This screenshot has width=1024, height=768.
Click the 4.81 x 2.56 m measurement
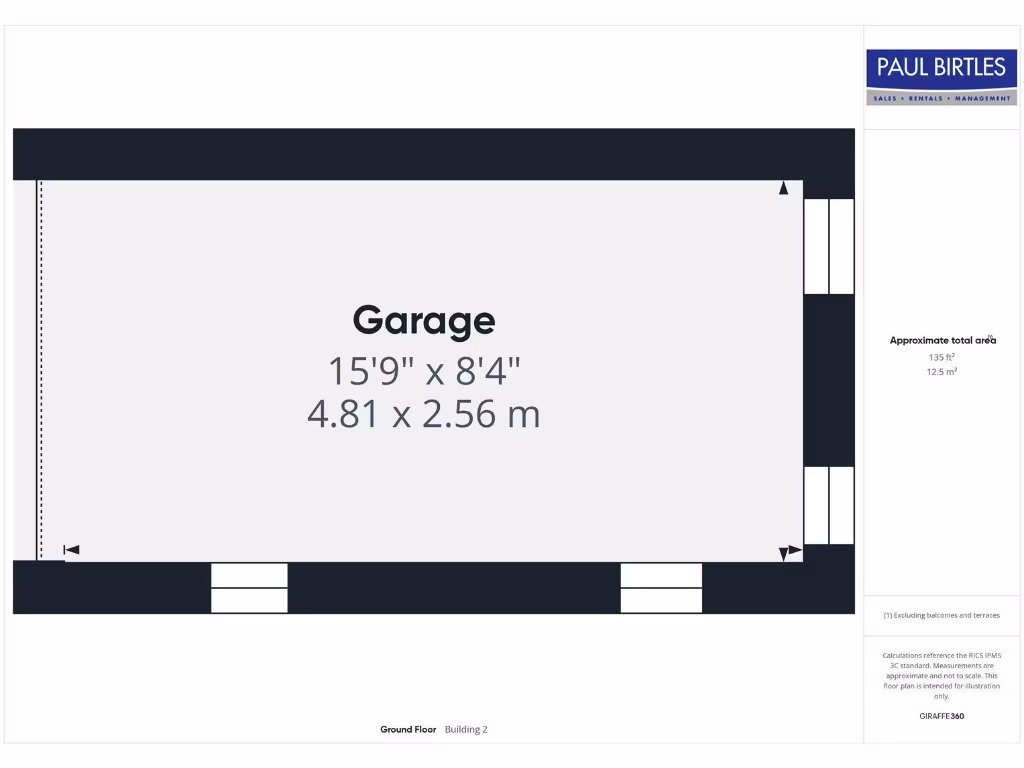(424, 413)
